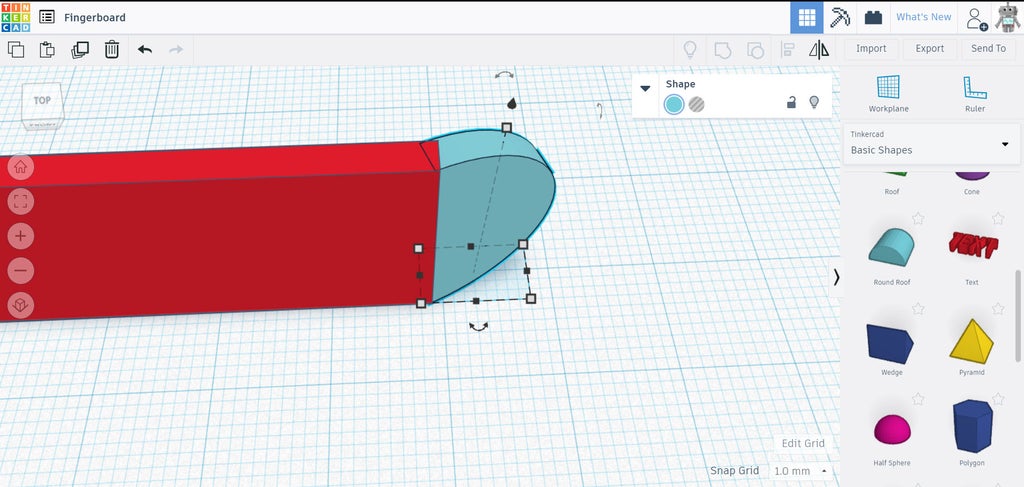
Task: Collapse the Shape inspector panel
Action: tap(645, 88)
